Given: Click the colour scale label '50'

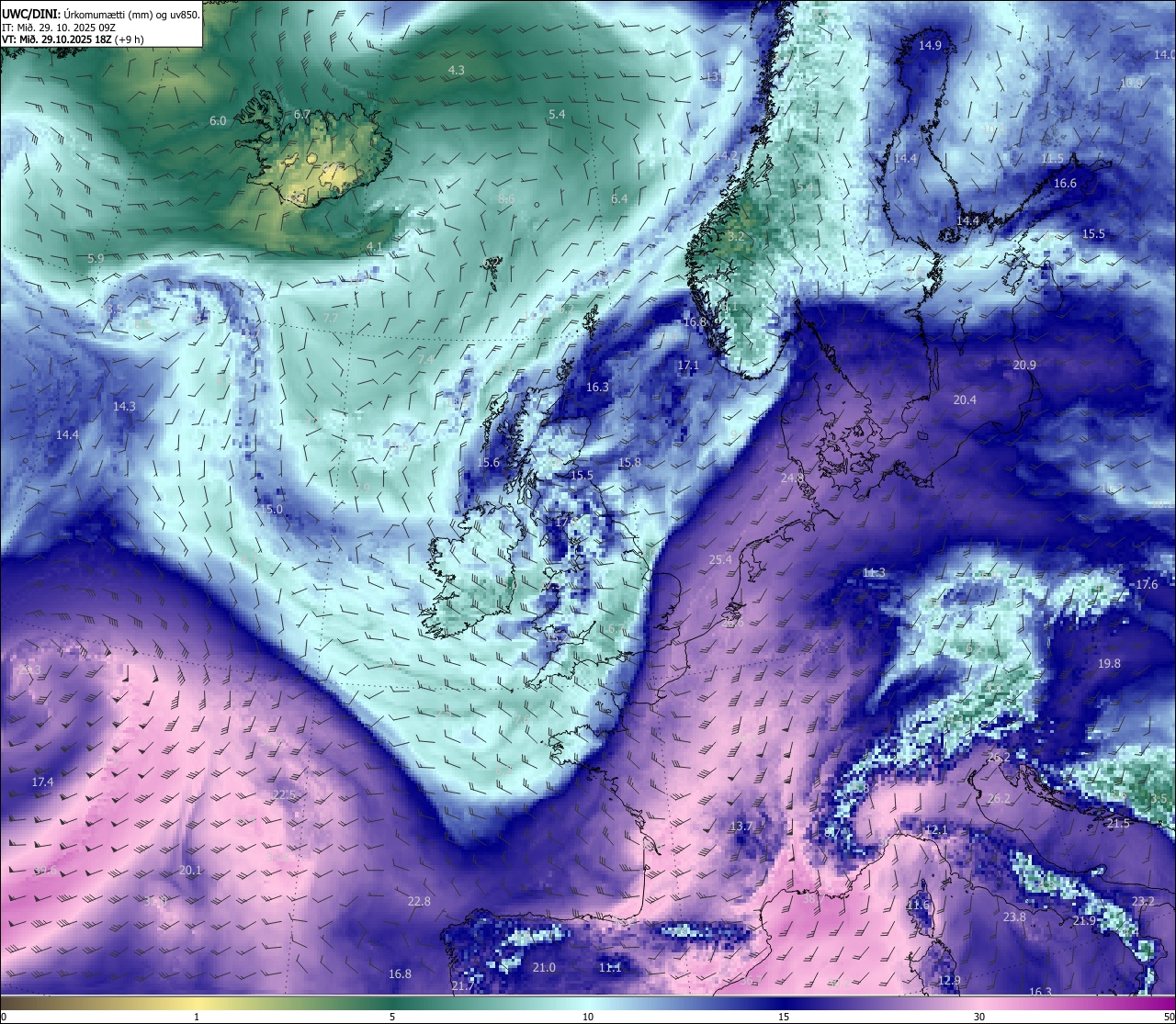Looking at the screenshot, I should (1169, 1017).
